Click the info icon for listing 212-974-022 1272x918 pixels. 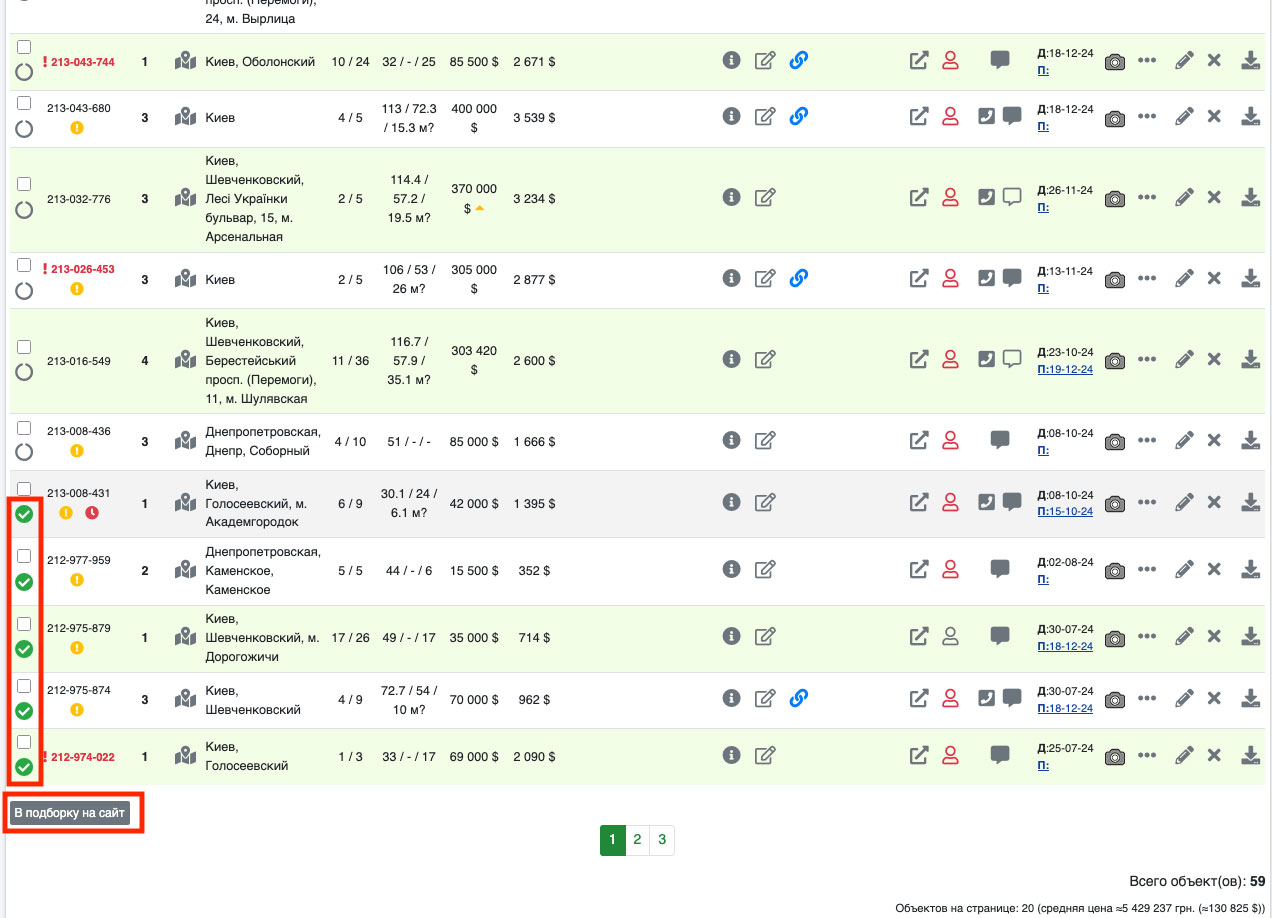[x=731, y=755]
